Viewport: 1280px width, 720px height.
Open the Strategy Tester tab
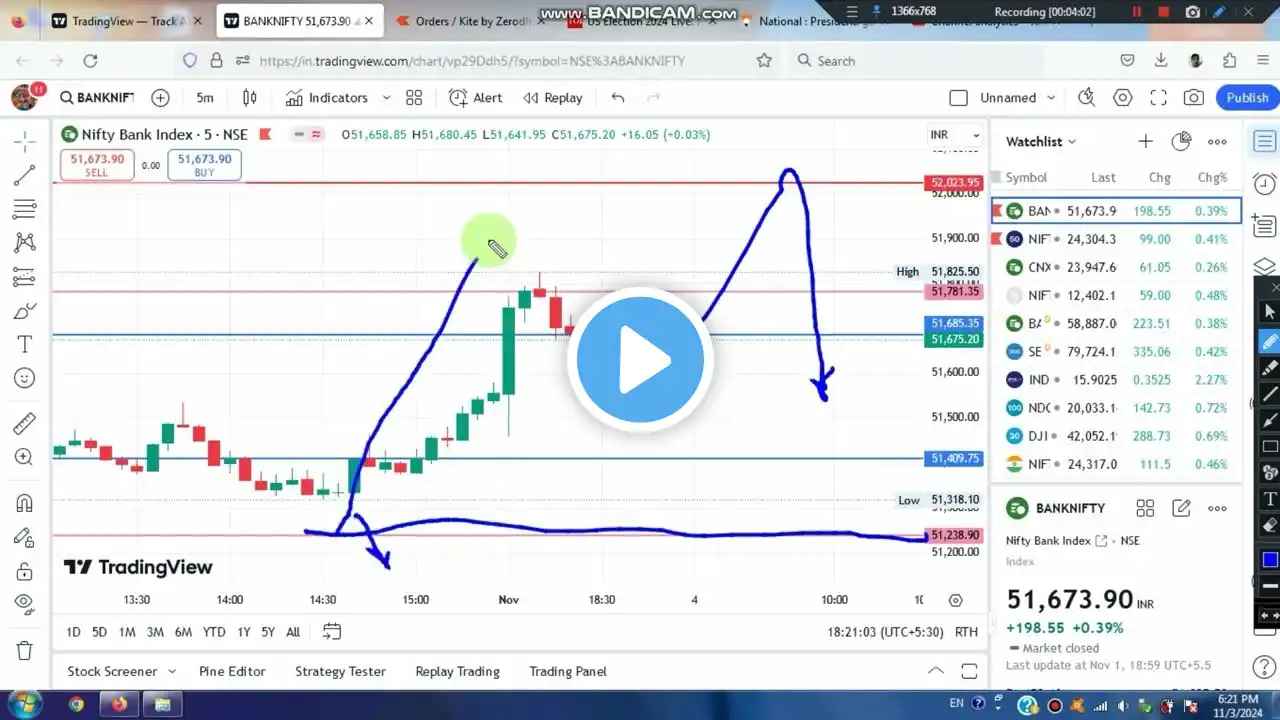coord(340,671)
